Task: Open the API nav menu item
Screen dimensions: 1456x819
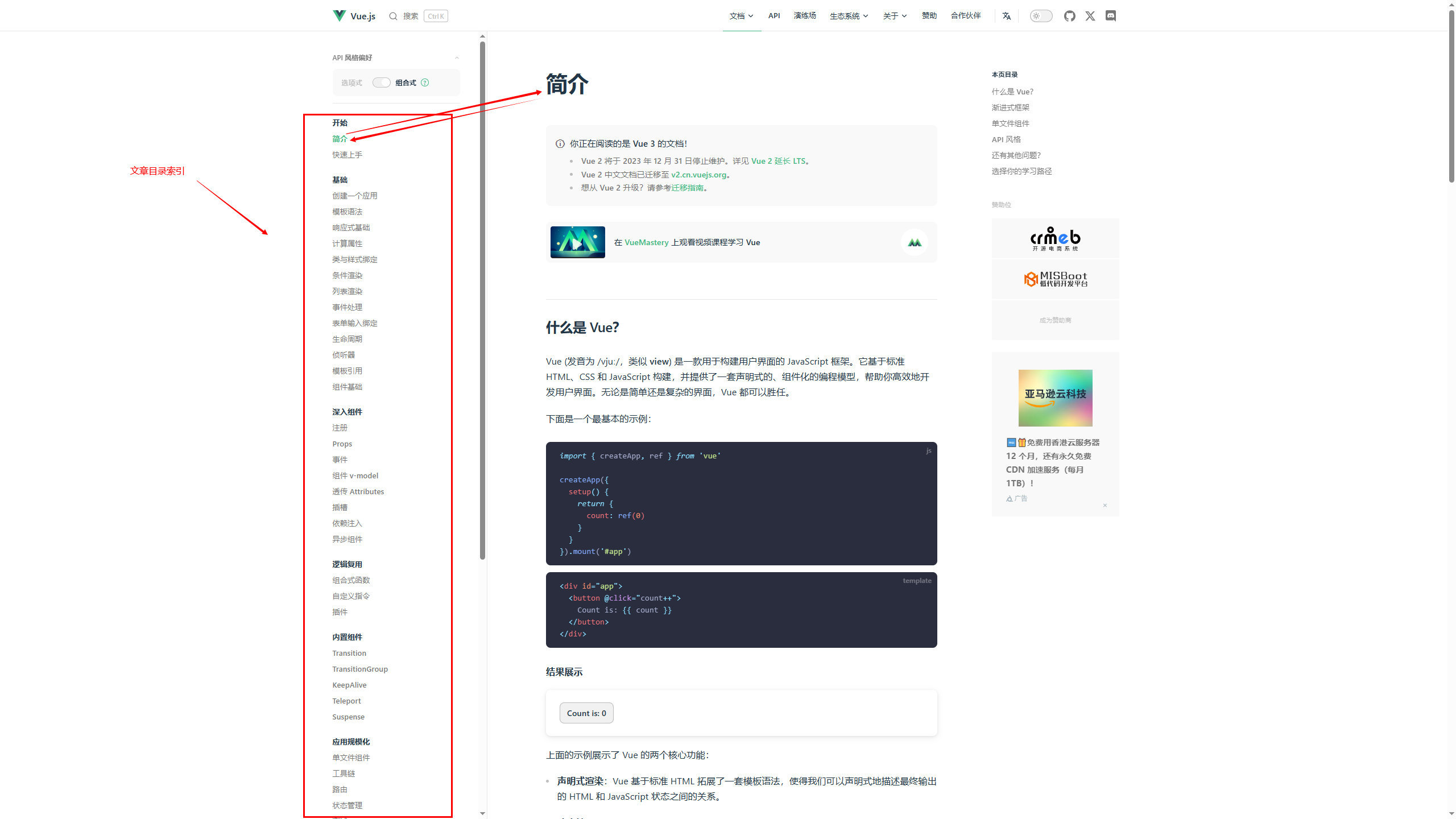Action: coord(774,16)
